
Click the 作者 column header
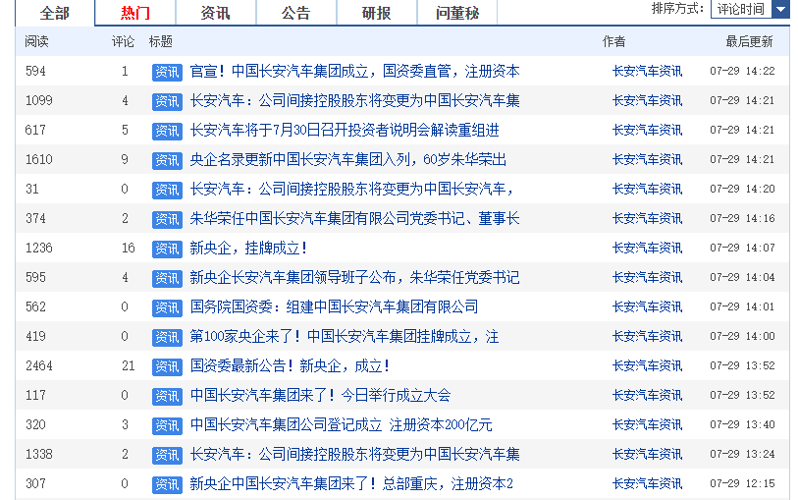(x=614, y=42)
